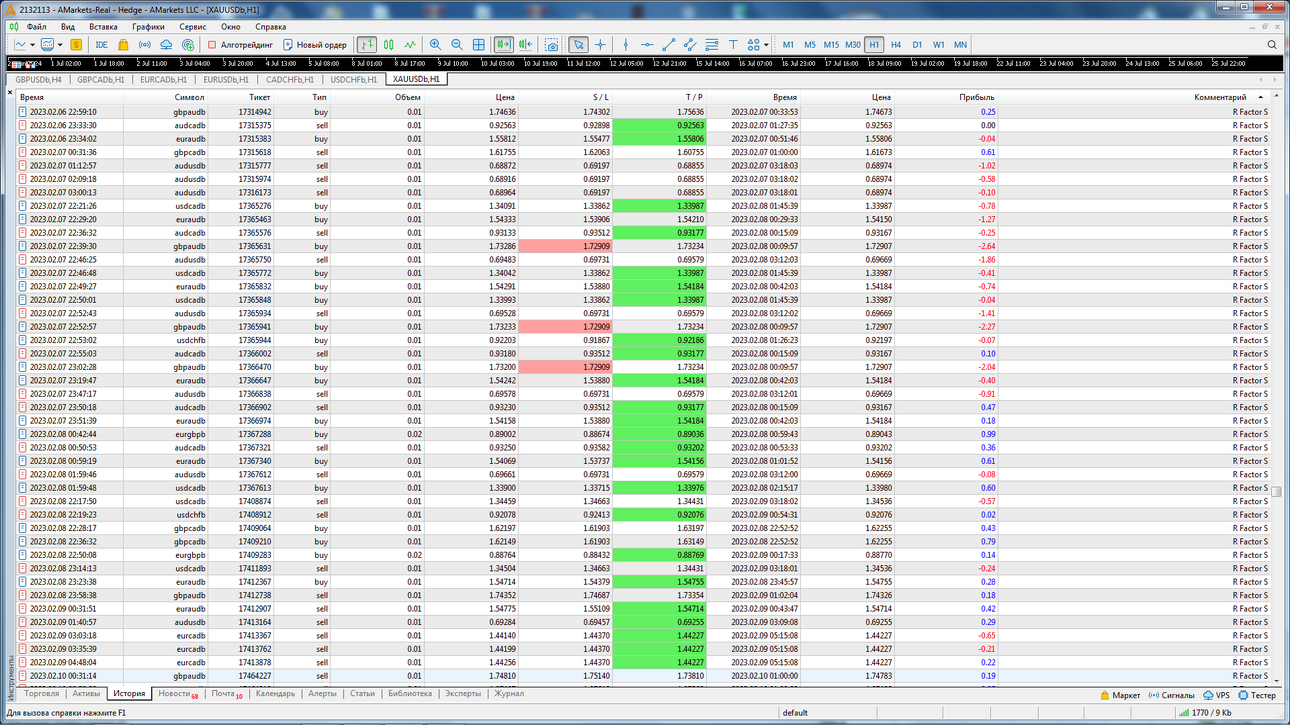1290x725 pixels.
Task: Select the H1 timeframe button
Action: [x=874, y=45]
